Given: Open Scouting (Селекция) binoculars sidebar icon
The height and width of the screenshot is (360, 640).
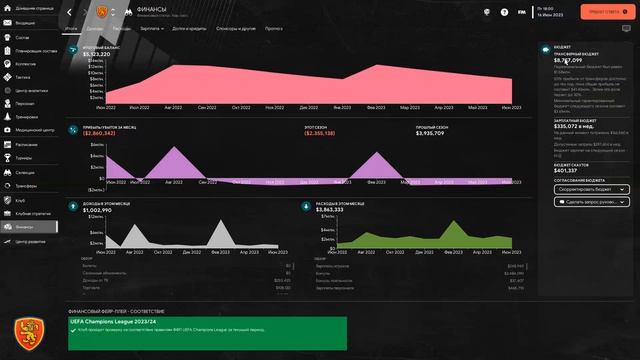Looking at the screenshot, I should 7,173.
